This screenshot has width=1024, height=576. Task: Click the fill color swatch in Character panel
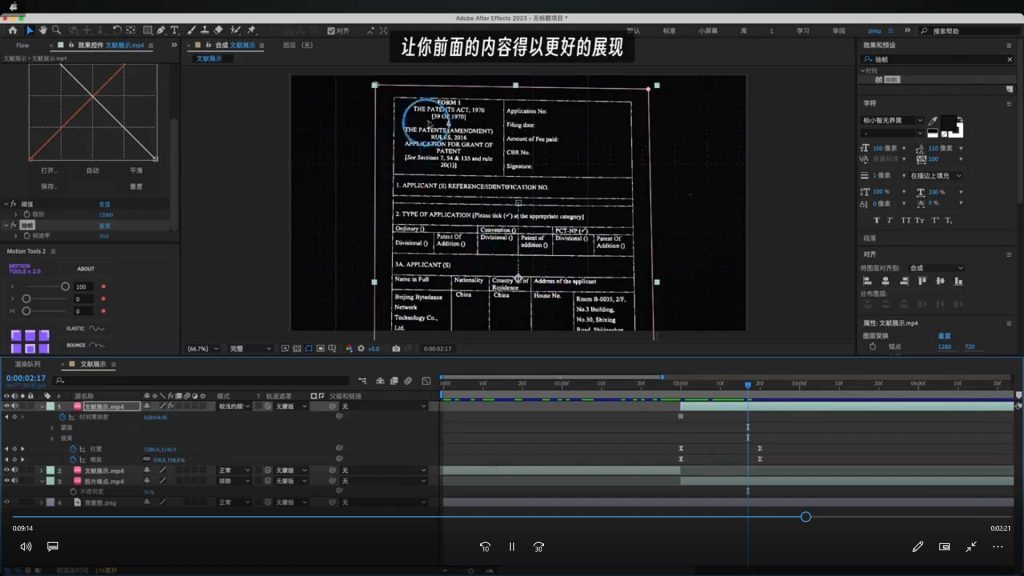[949, 123]
